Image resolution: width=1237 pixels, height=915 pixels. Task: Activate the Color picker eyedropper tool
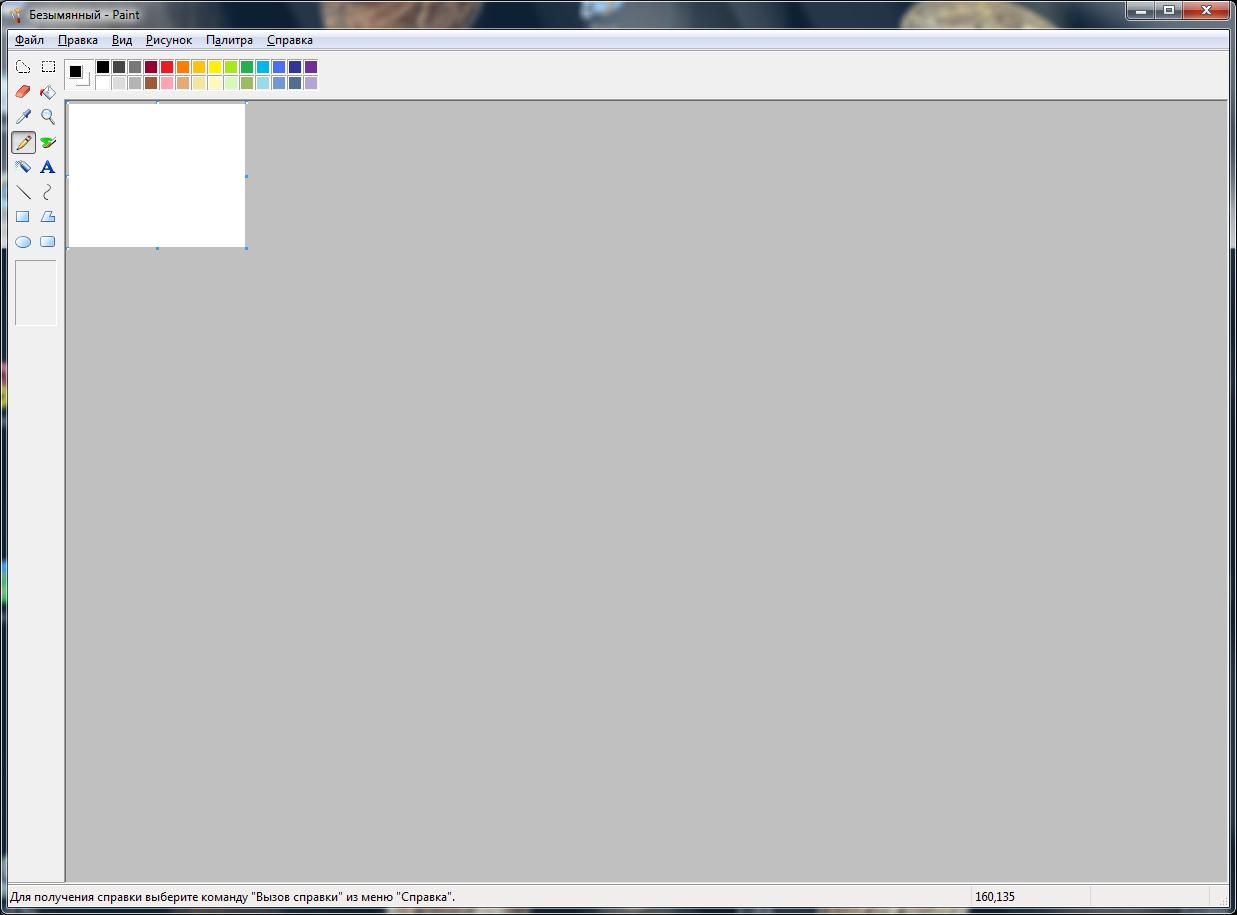23,117
